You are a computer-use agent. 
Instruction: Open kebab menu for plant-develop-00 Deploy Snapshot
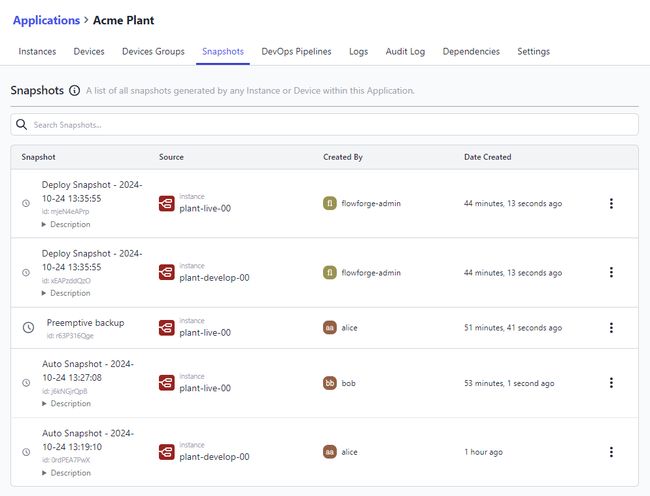coord(611,273)
